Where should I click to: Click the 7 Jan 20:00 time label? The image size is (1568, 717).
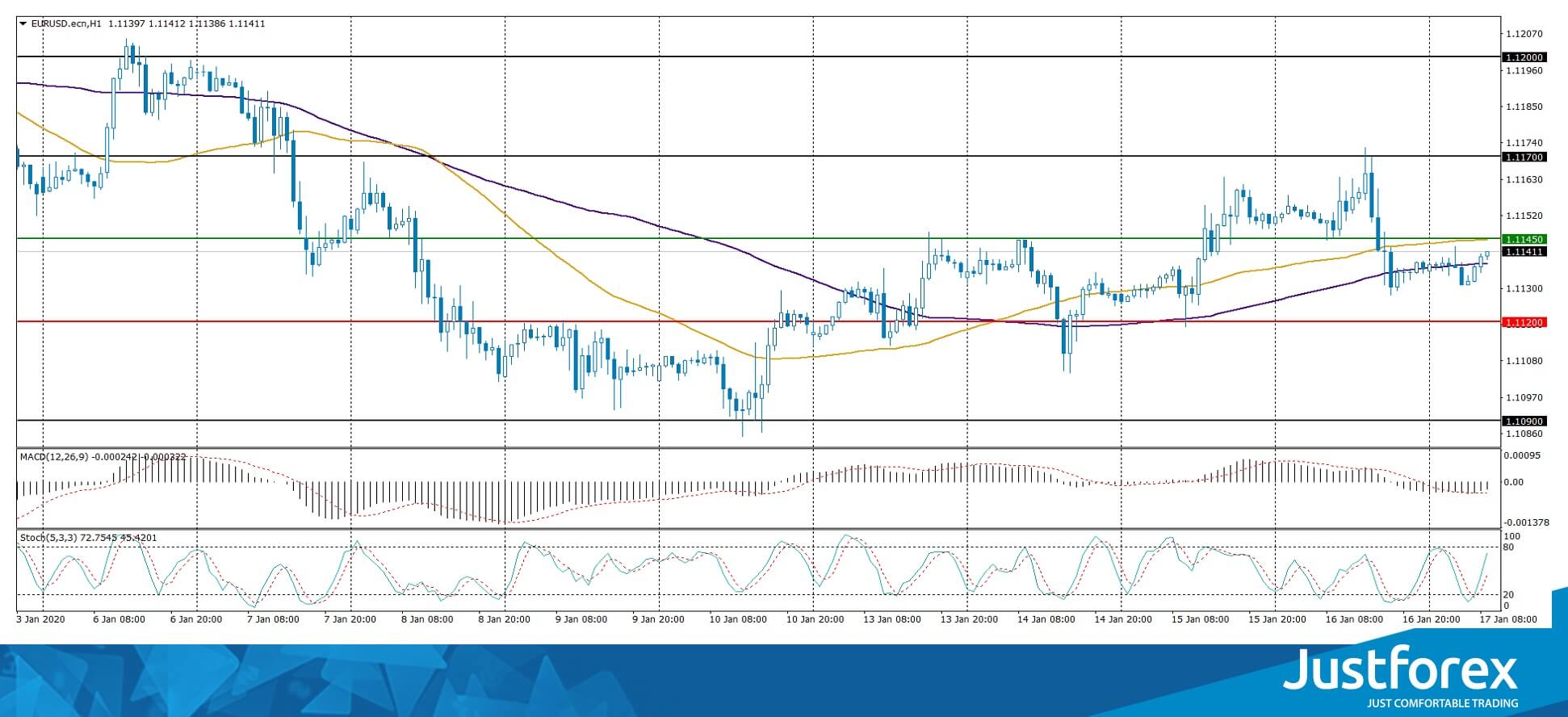[350, 619]
